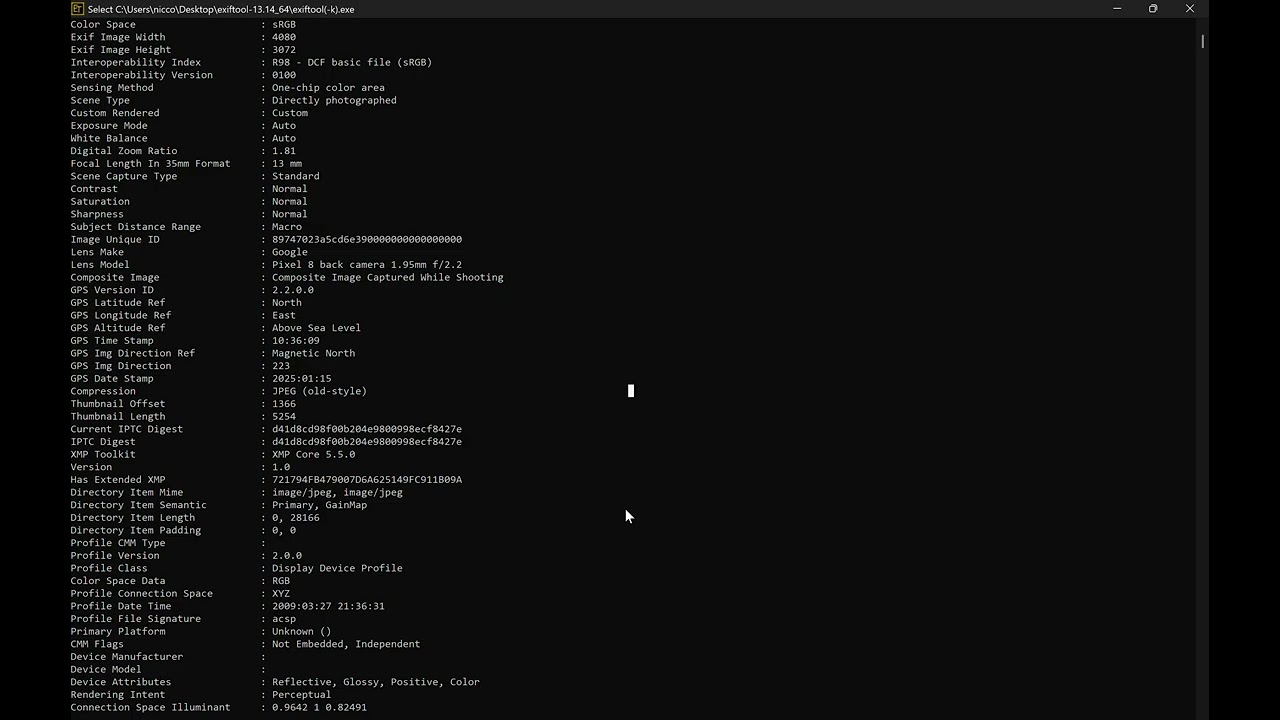Click 'Pixel 8 back camera 1.95mm f/2.2'
This screenshot has height=720, width=1280.
click(367, 265)
